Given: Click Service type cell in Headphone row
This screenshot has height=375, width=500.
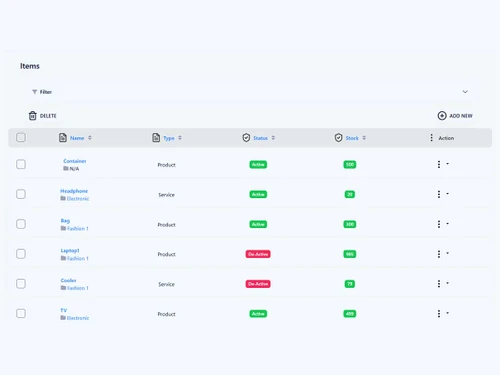Looking at the screenshot, I should point(166,195).
